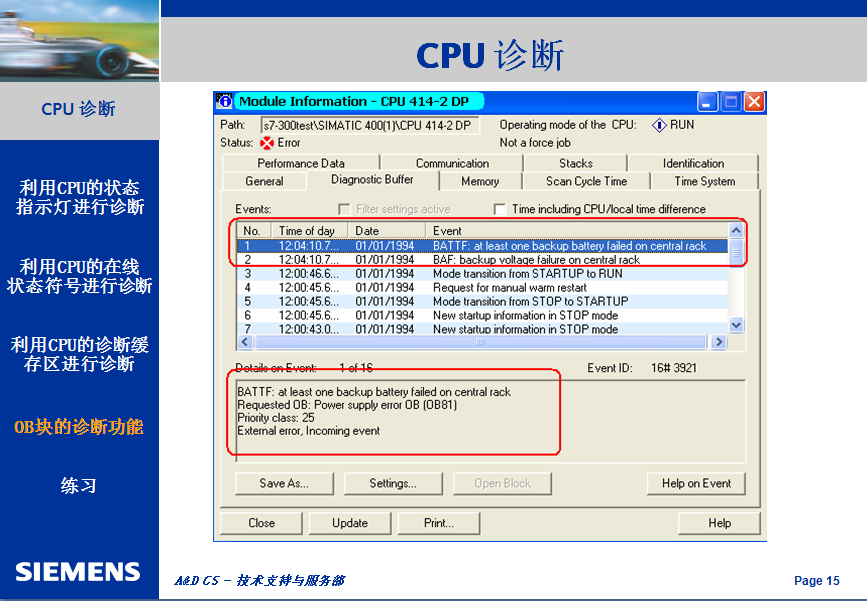Screen dimensions: 867x601
Task: Open the Stacks tab
Action: pos(576,163)
